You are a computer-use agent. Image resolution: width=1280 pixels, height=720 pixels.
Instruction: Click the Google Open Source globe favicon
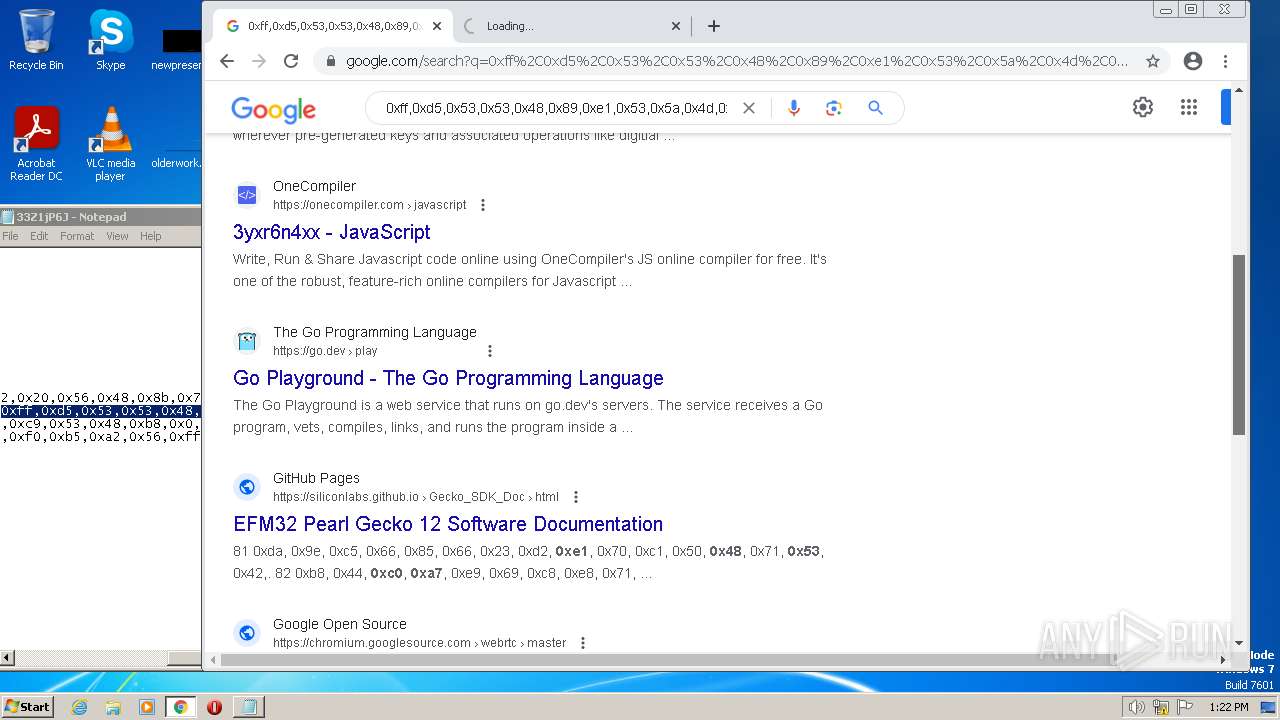pos(247,633)
